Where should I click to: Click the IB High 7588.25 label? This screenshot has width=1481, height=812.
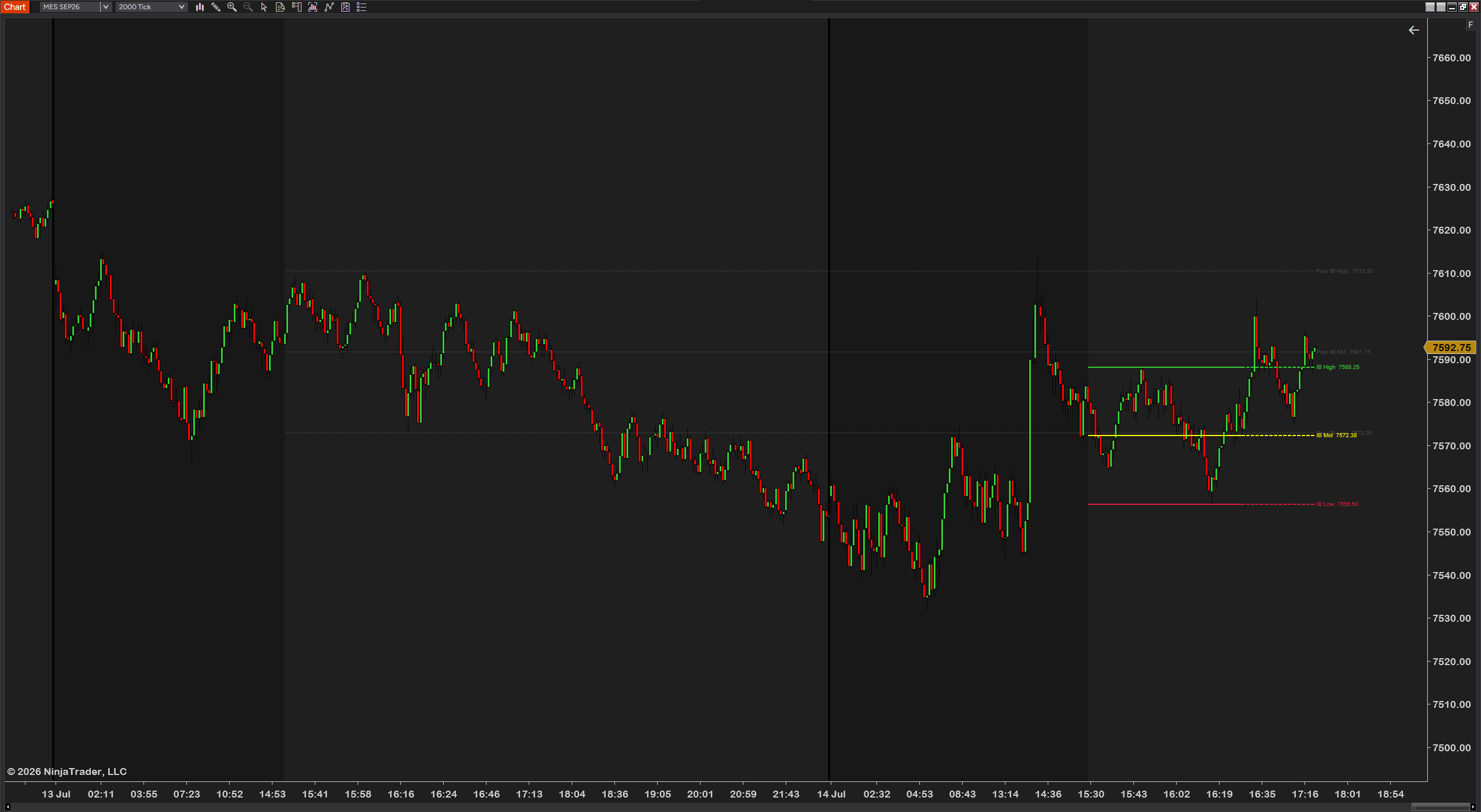click(1338, 367)
